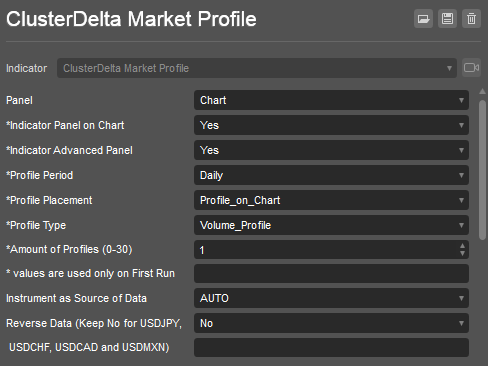Save settings using the floppy disk icon
488x366 pixels.
tap(447, 19)
